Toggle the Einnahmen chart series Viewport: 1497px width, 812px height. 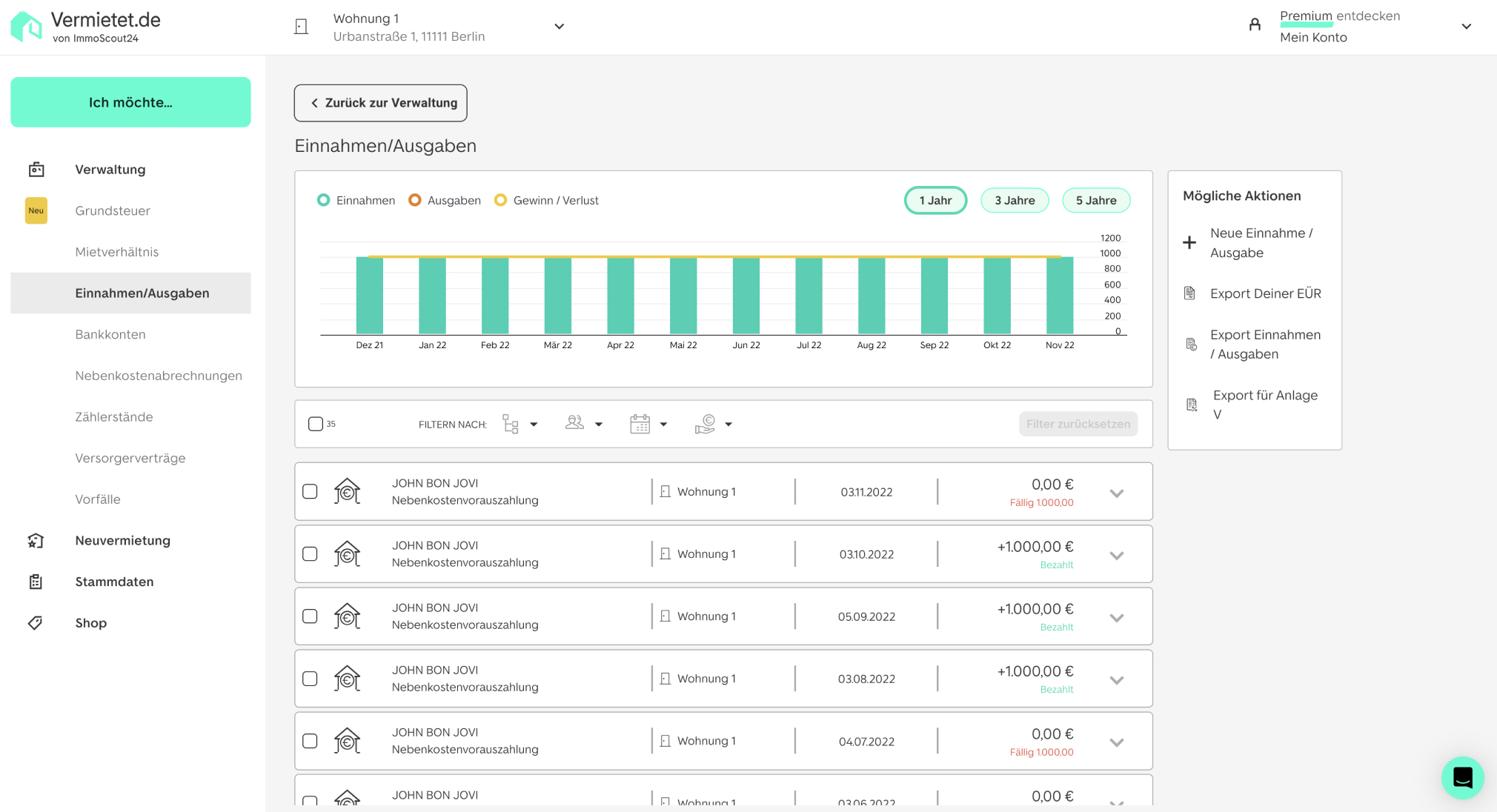[x=356, y=200]
